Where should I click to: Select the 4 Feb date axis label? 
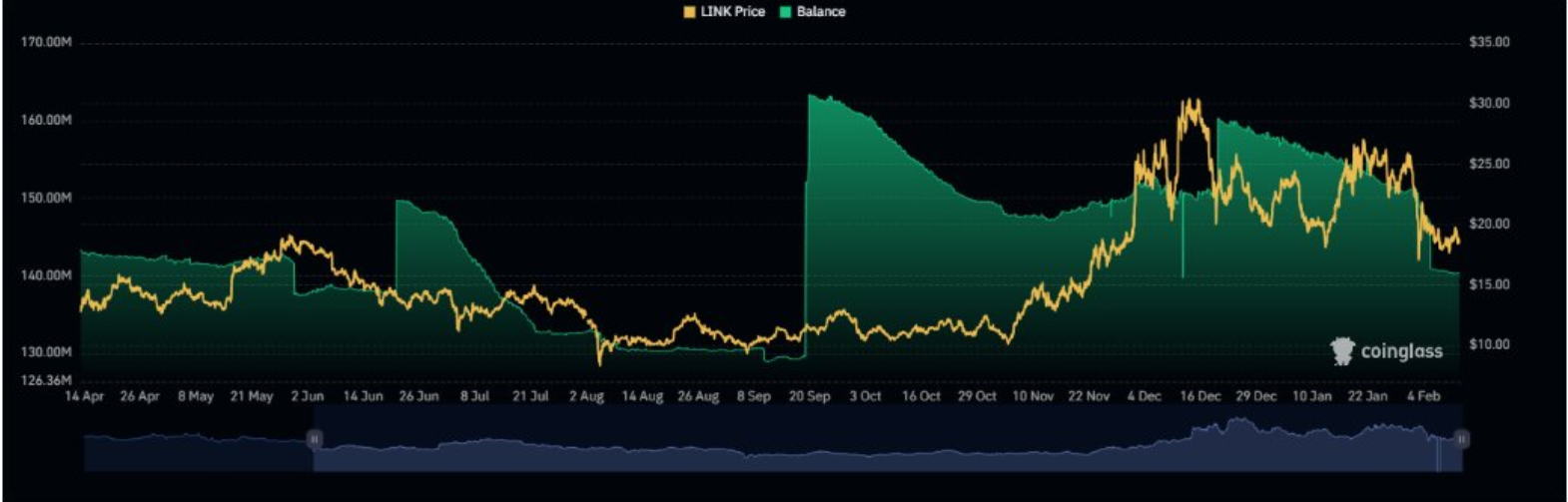pos(1423,396)
